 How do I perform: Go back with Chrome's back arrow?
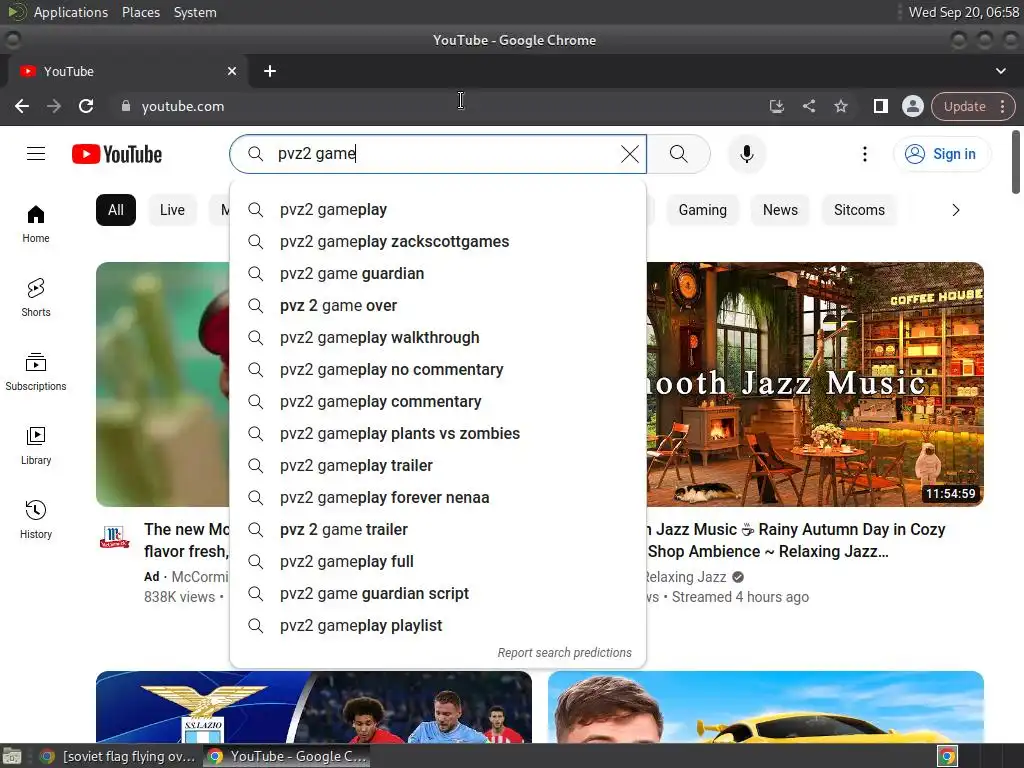(22, 106)
